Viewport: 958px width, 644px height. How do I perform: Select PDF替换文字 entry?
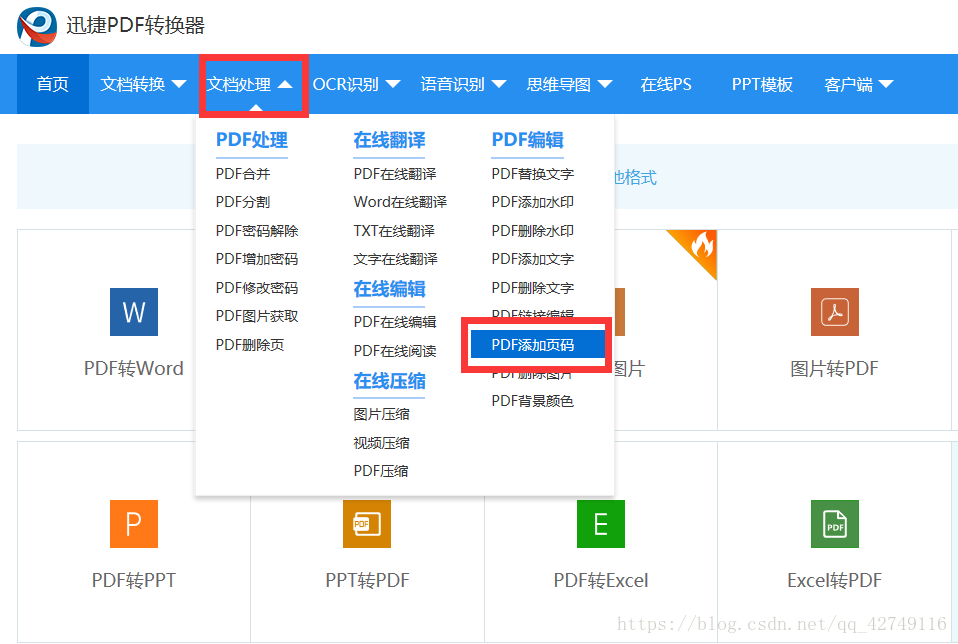coord(533,174)
